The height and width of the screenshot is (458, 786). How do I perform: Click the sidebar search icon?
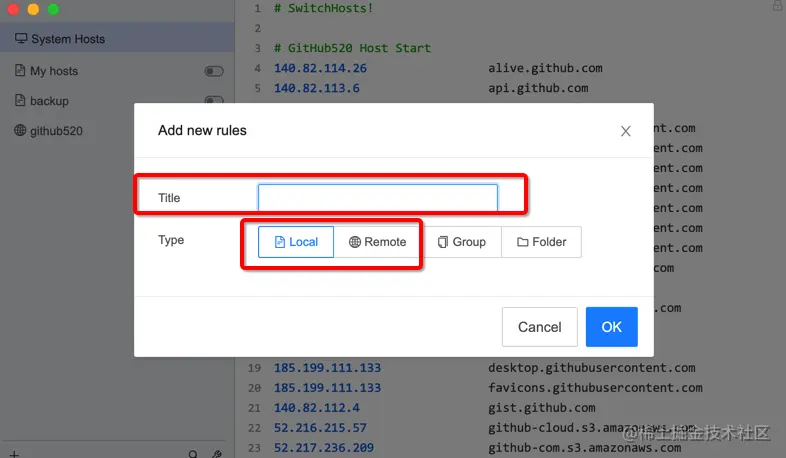193,454
